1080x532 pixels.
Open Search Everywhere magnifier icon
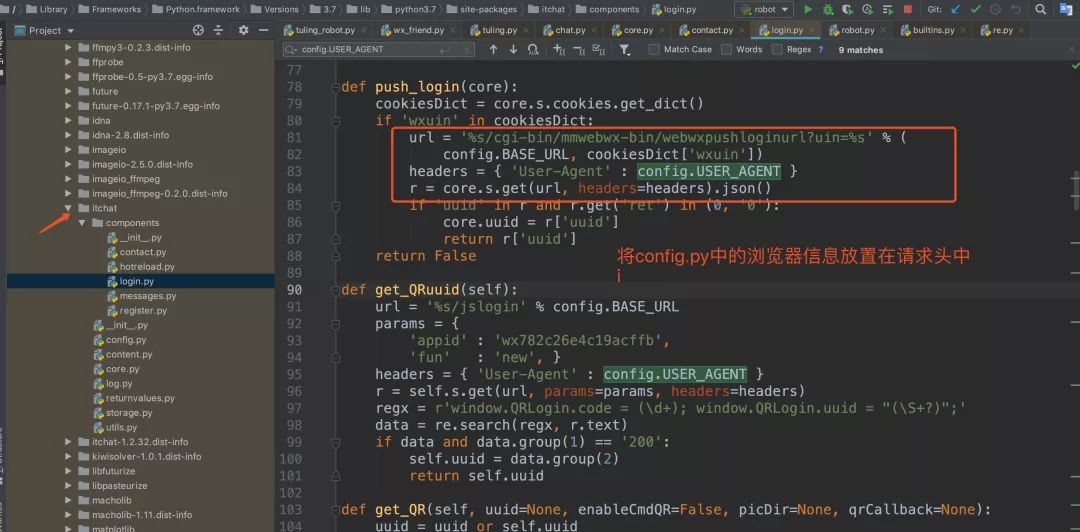[x=1041, y=10]
